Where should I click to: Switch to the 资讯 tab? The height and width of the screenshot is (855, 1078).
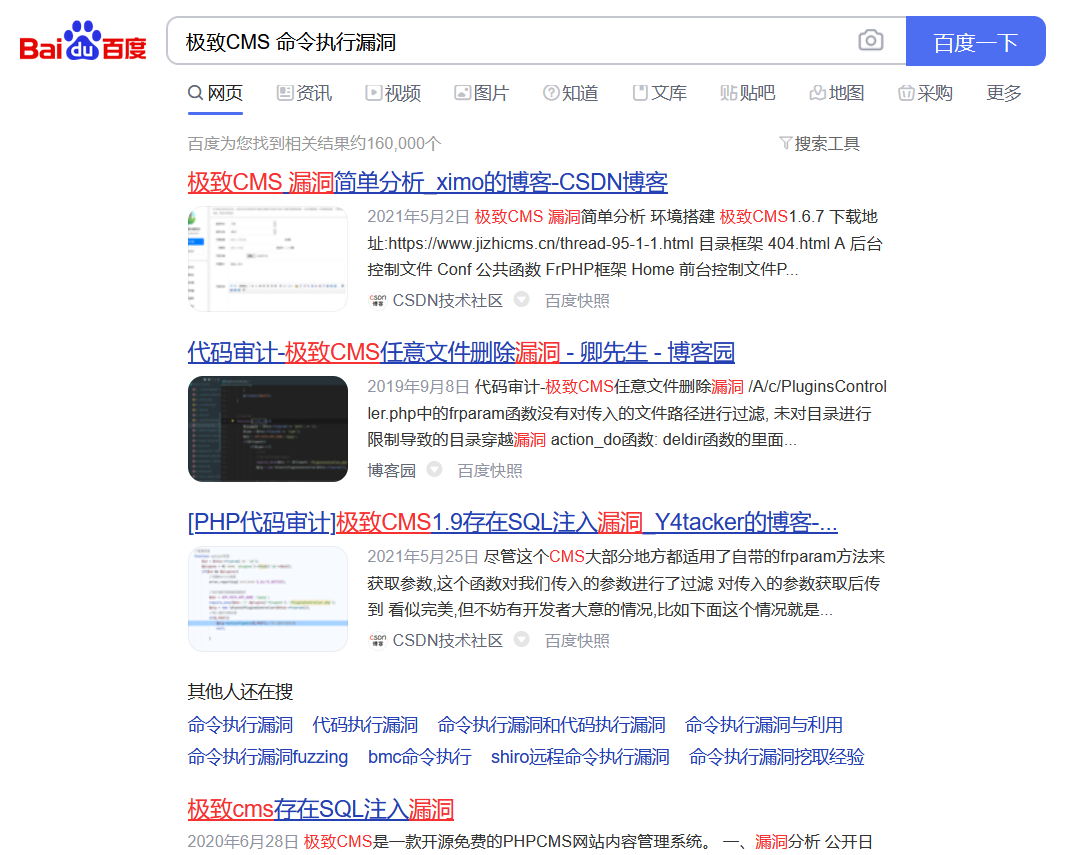click(304, 93)
